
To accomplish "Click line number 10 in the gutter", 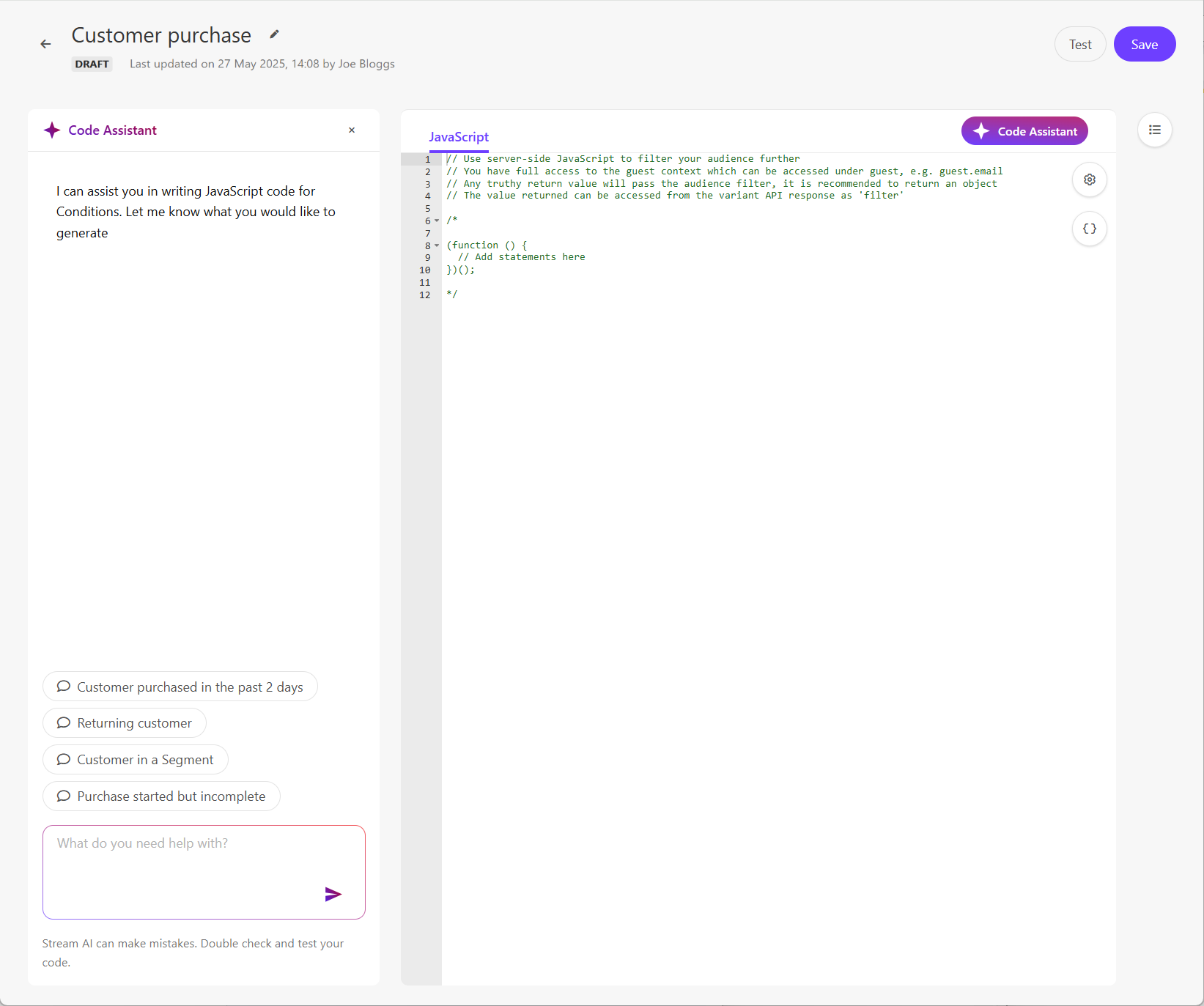I will tap(425, 270).
